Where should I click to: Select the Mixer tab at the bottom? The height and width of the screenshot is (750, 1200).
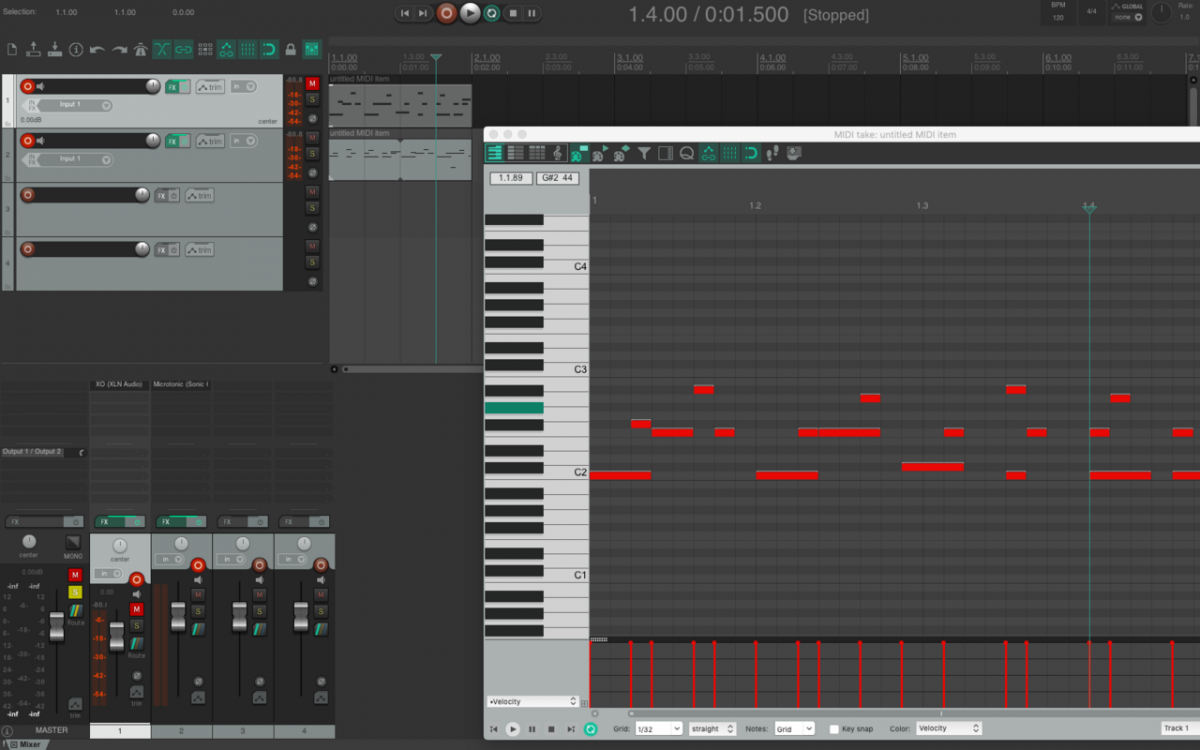click(29, 744)
